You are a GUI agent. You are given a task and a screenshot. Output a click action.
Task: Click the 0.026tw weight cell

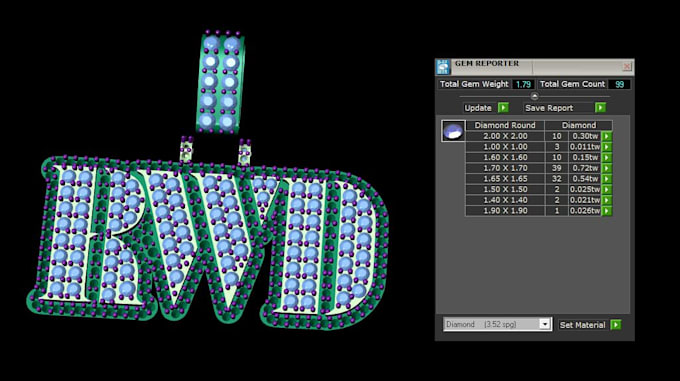coord(585,211)
